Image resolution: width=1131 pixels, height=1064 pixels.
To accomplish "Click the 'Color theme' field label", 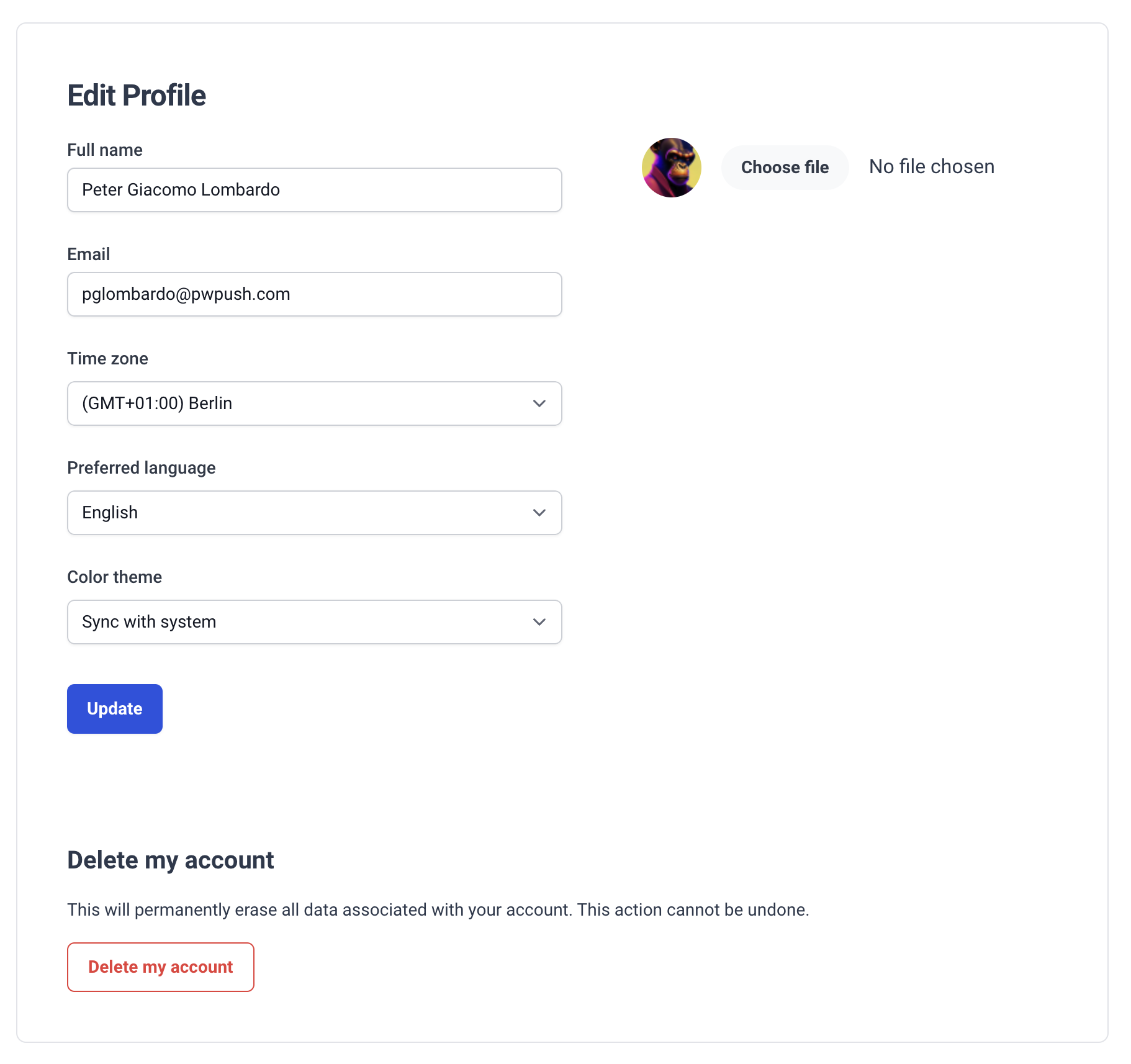I will point(115,577).
